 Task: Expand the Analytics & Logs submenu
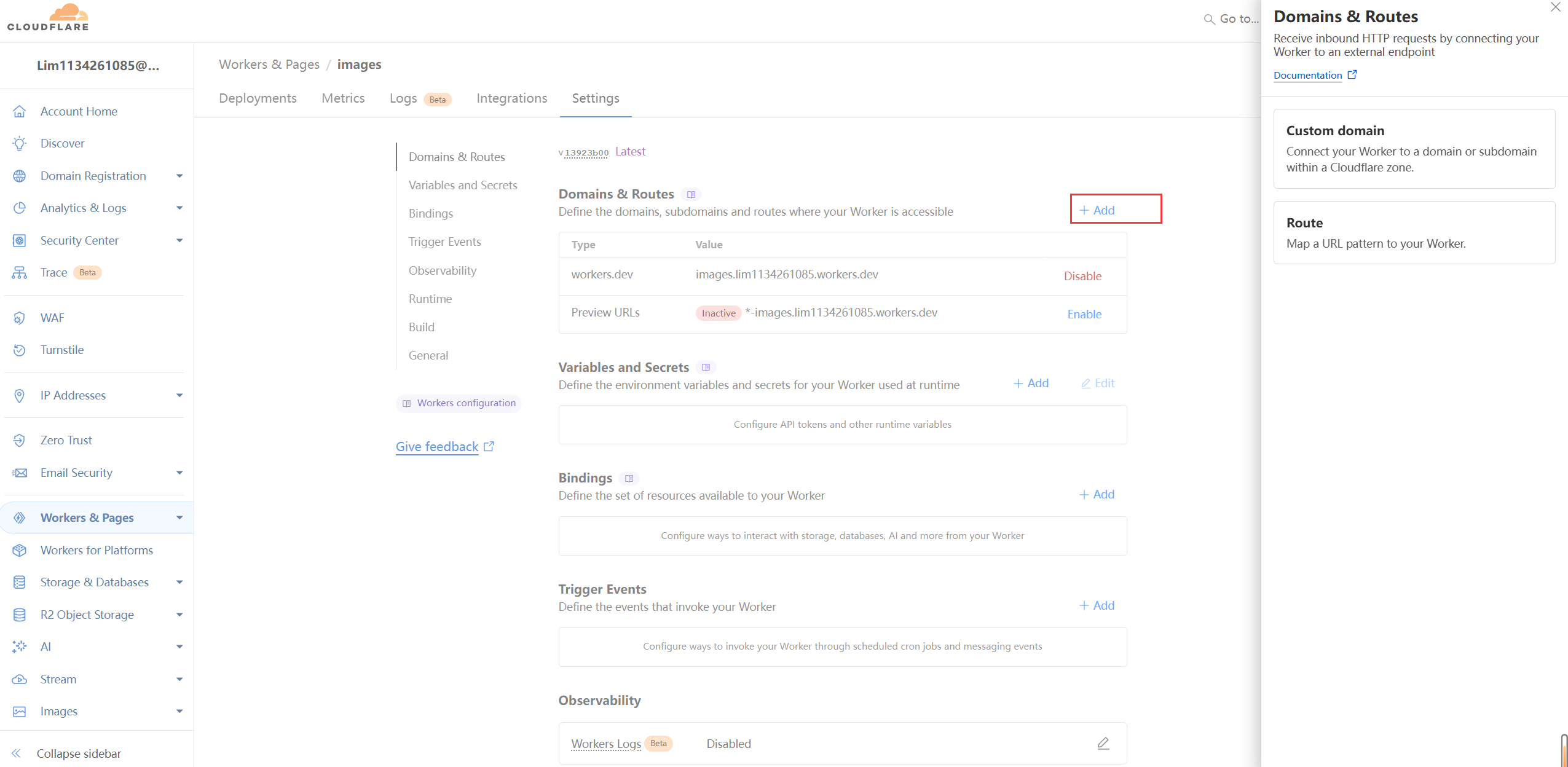179,208
